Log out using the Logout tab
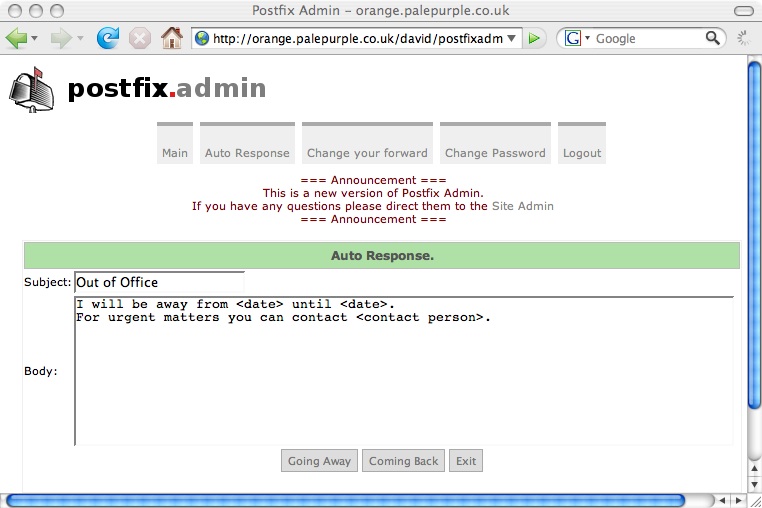 pyautogui.click(x=582, y=152)
